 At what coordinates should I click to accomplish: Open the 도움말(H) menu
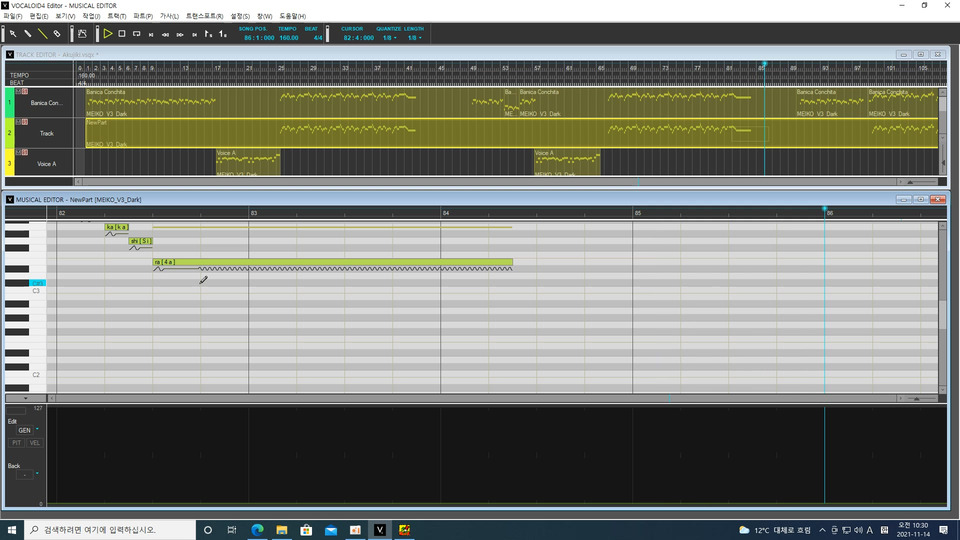click(292, 17)
